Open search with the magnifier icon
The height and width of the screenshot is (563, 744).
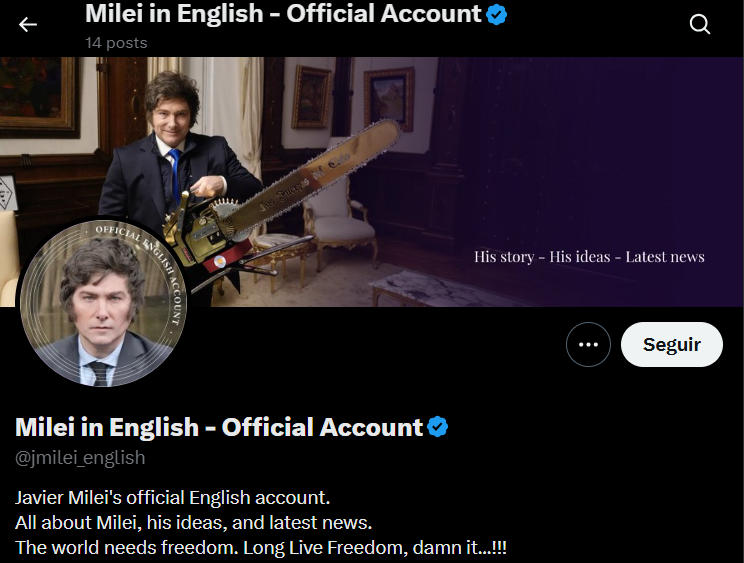[x=700, y=24]
